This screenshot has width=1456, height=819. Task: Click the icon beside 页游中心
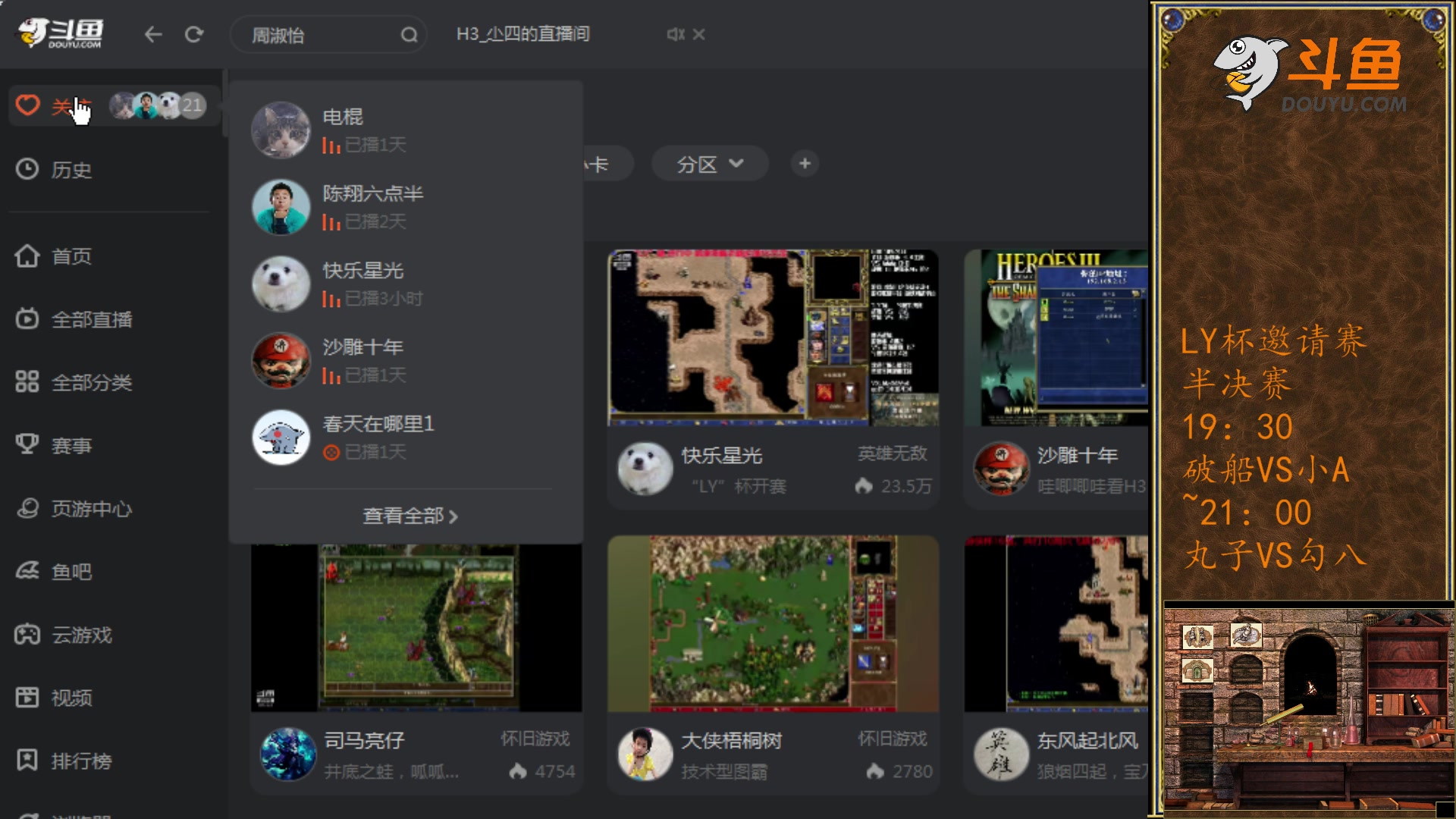click(27, 507)
